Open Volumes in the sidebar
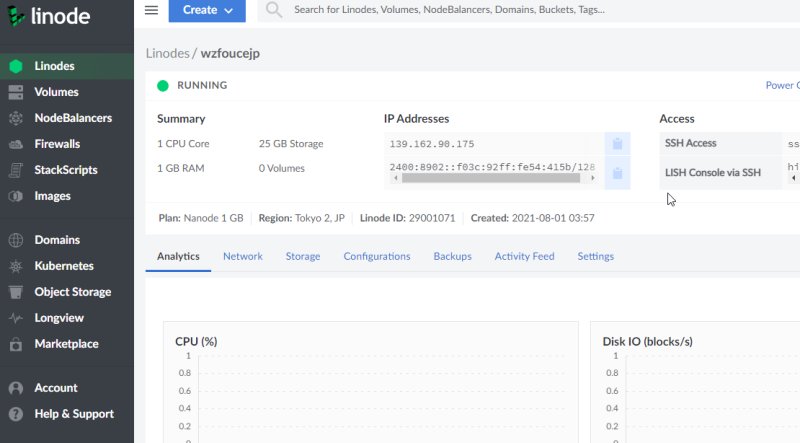800x443 pixels. pos(67,92)
